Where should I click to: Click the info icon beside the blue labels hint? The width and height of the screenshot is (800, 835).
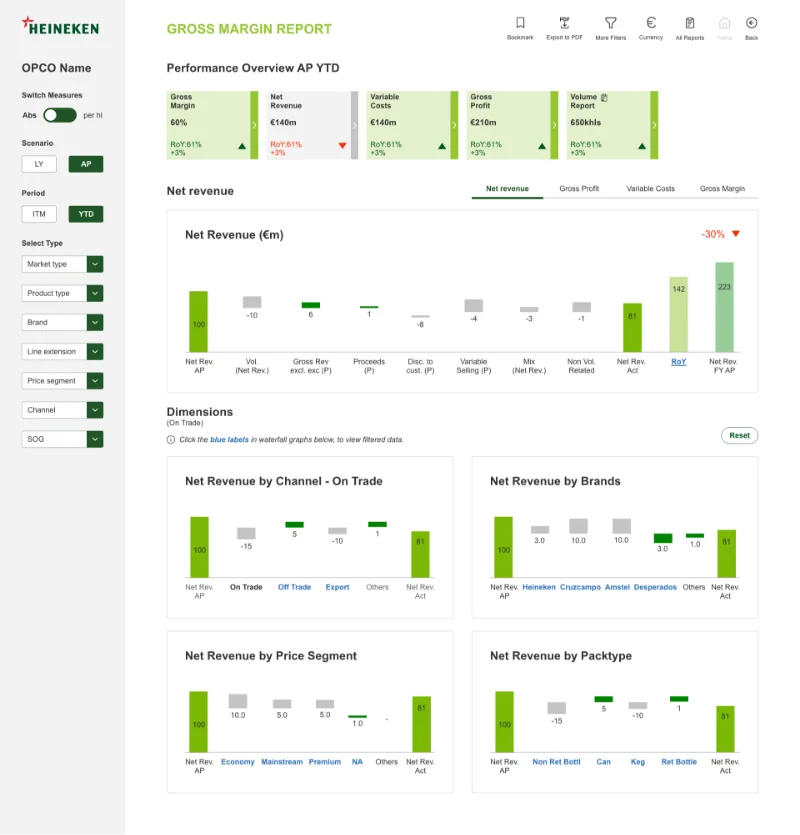click(170, 439)
